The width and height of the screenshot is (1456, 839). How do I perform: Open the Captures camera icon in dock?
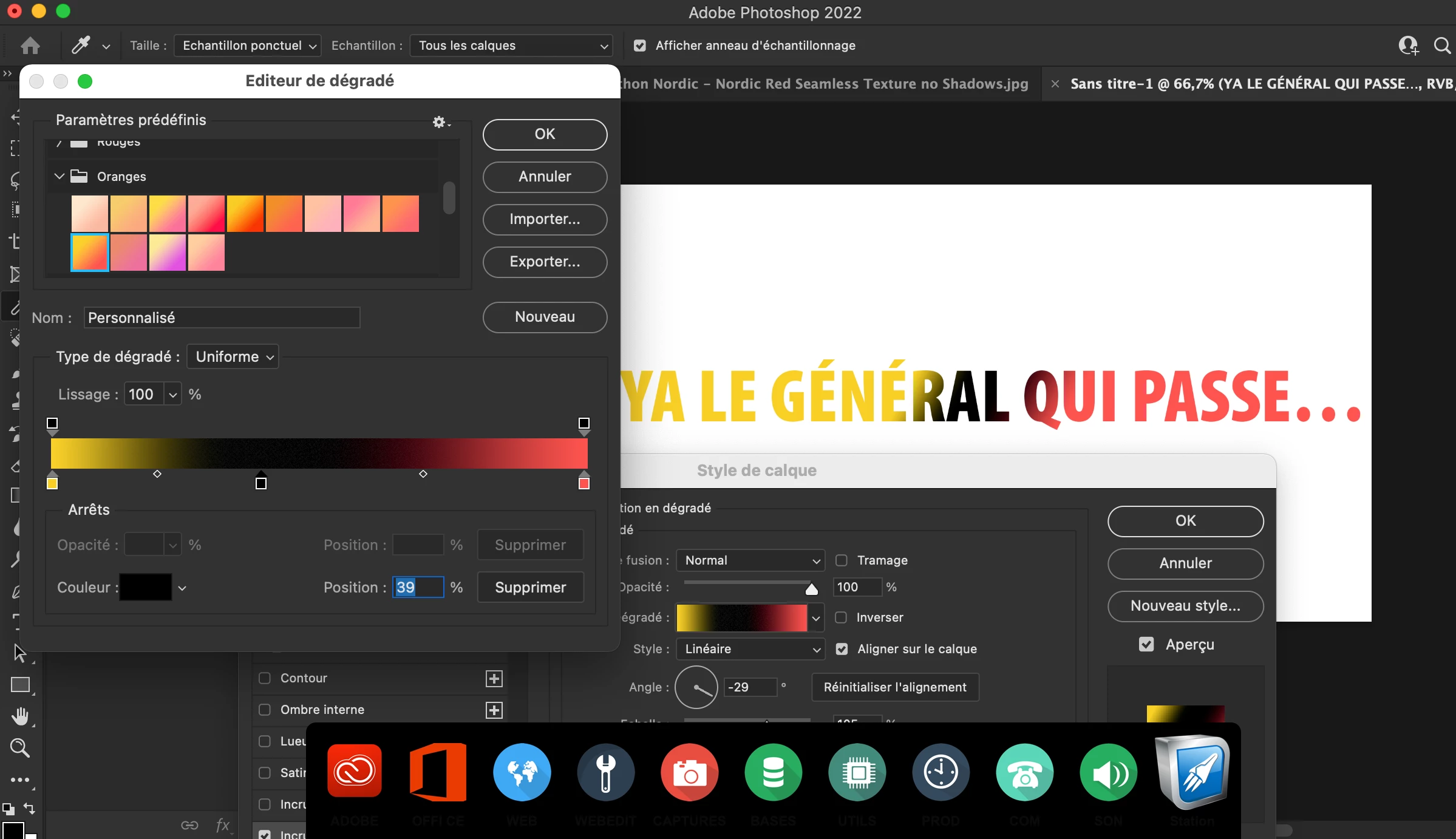click(689, 773)
